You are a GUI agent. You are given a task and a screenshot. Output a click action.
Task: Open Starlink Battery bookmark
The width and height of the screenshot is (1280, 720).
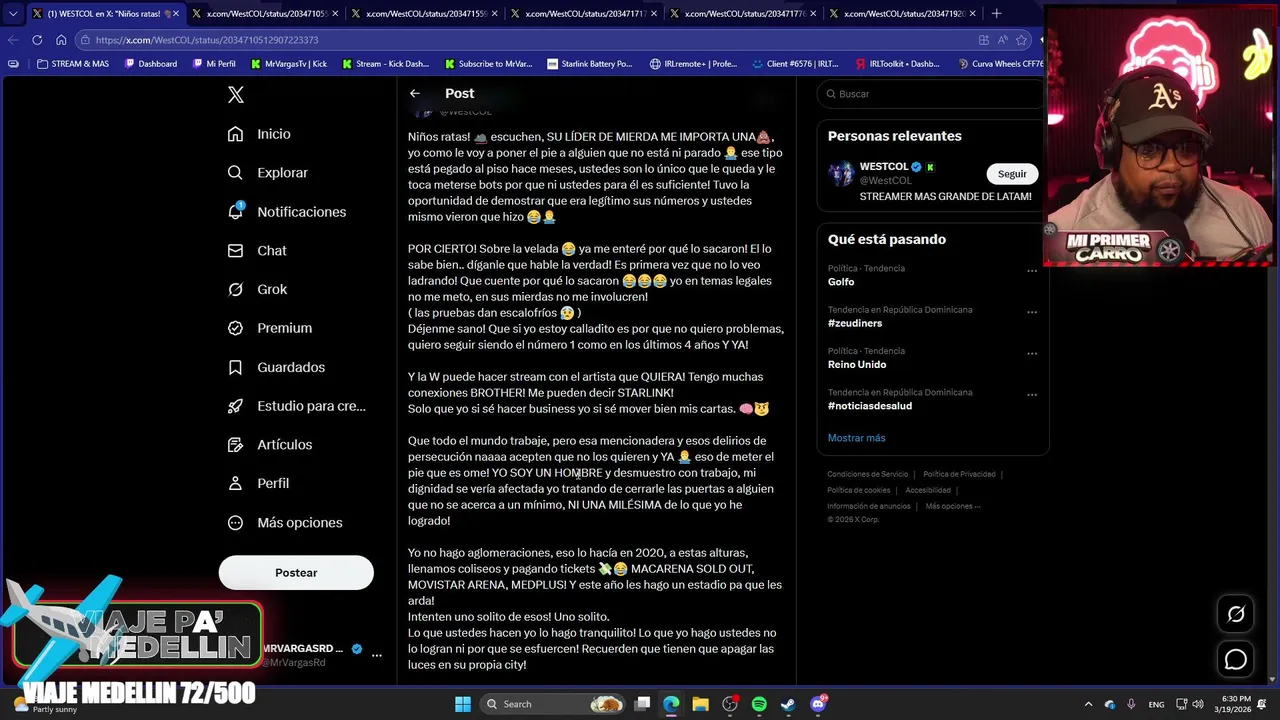coord(589,64)
